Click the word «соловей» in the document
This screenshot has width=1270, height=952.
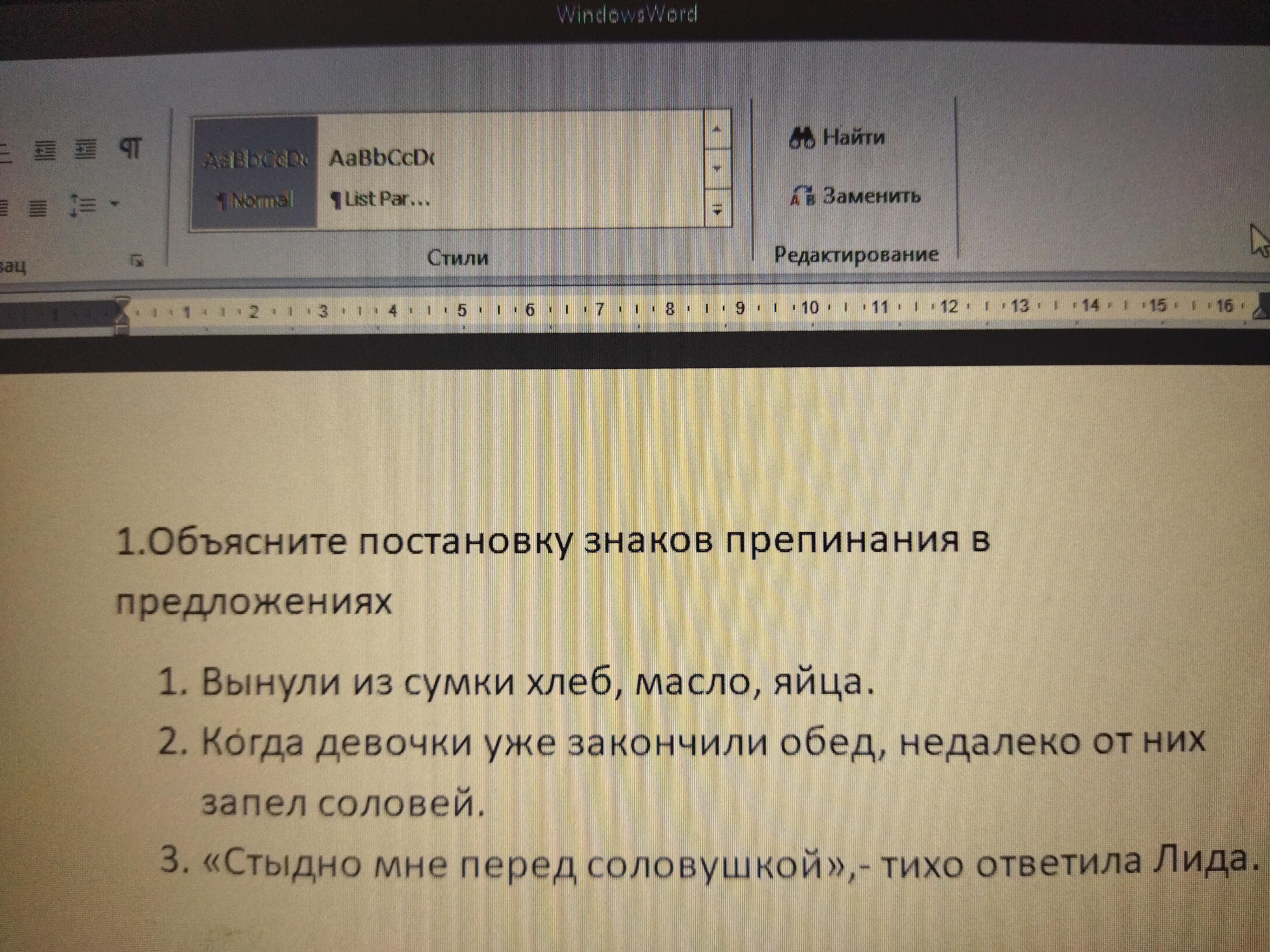(x=396, y=803)
